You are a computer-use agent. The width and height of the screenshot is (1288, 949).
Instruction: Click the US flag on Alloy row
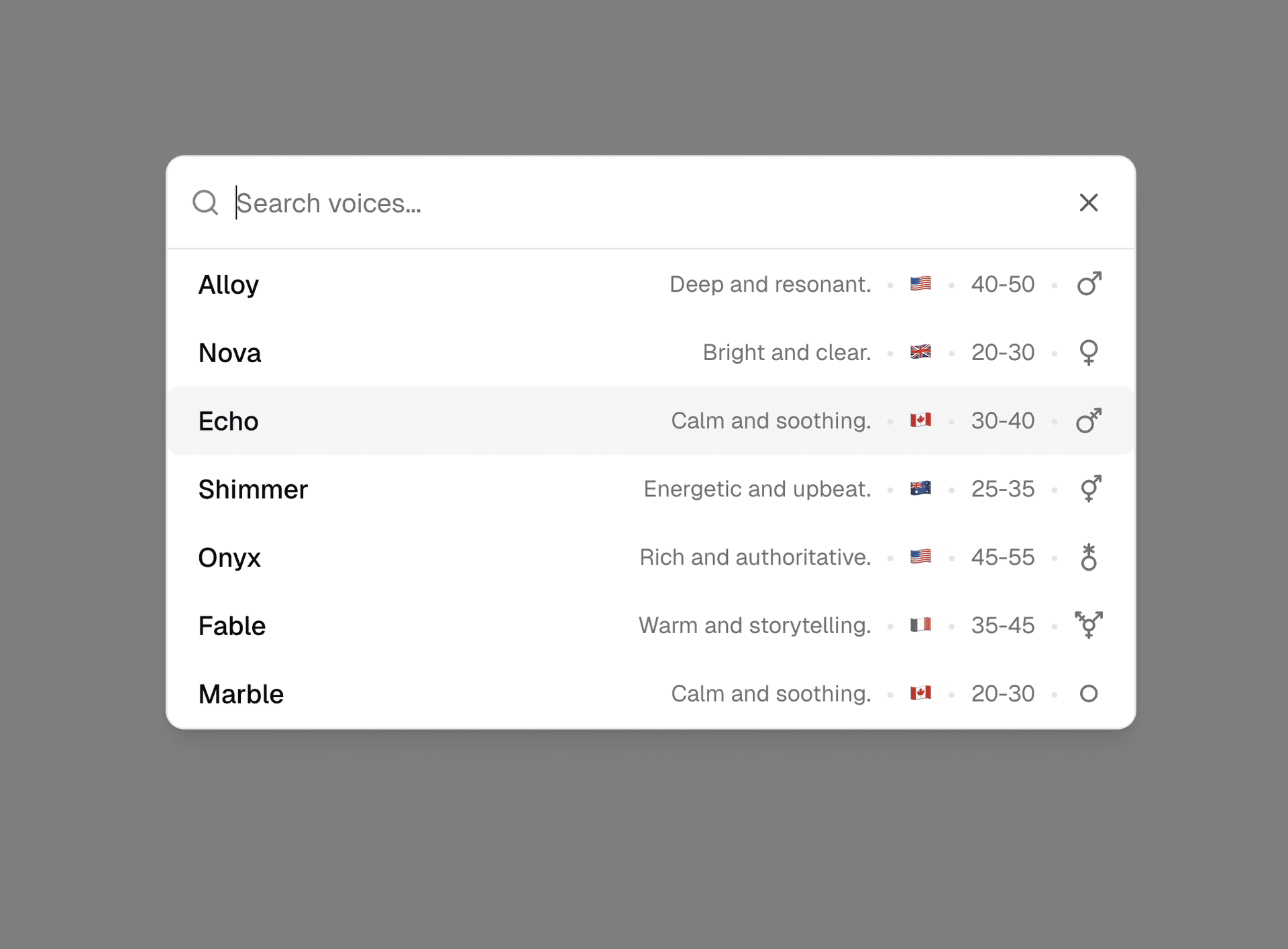click(920, 284)
